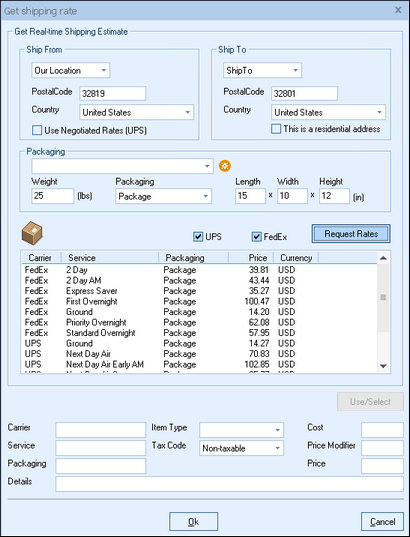Toggle the FedEx carrier checkbox
Screen dimensions: 410x537
click(x=257, y=237)
